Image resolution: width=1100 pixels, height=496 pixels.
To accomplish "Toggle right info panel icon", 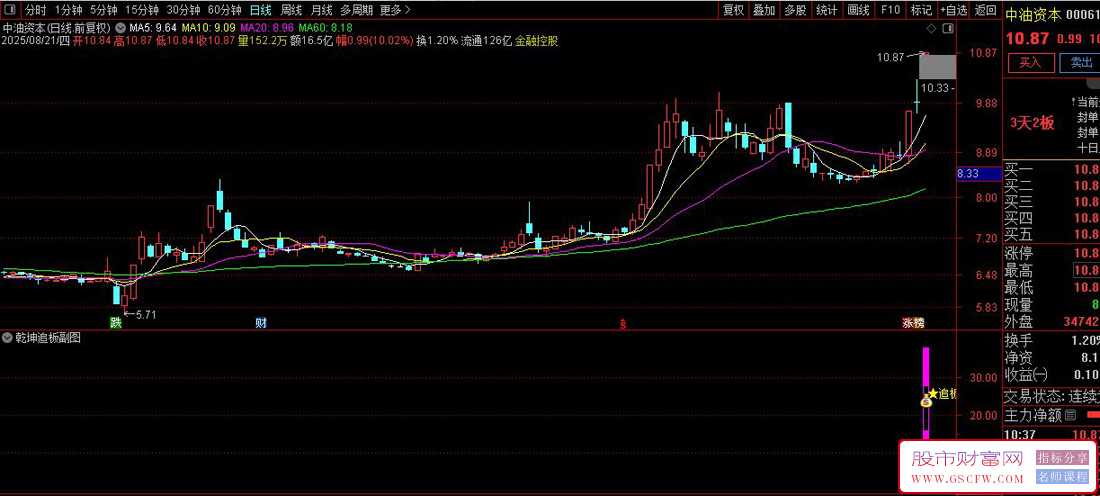I will (948, 29).
